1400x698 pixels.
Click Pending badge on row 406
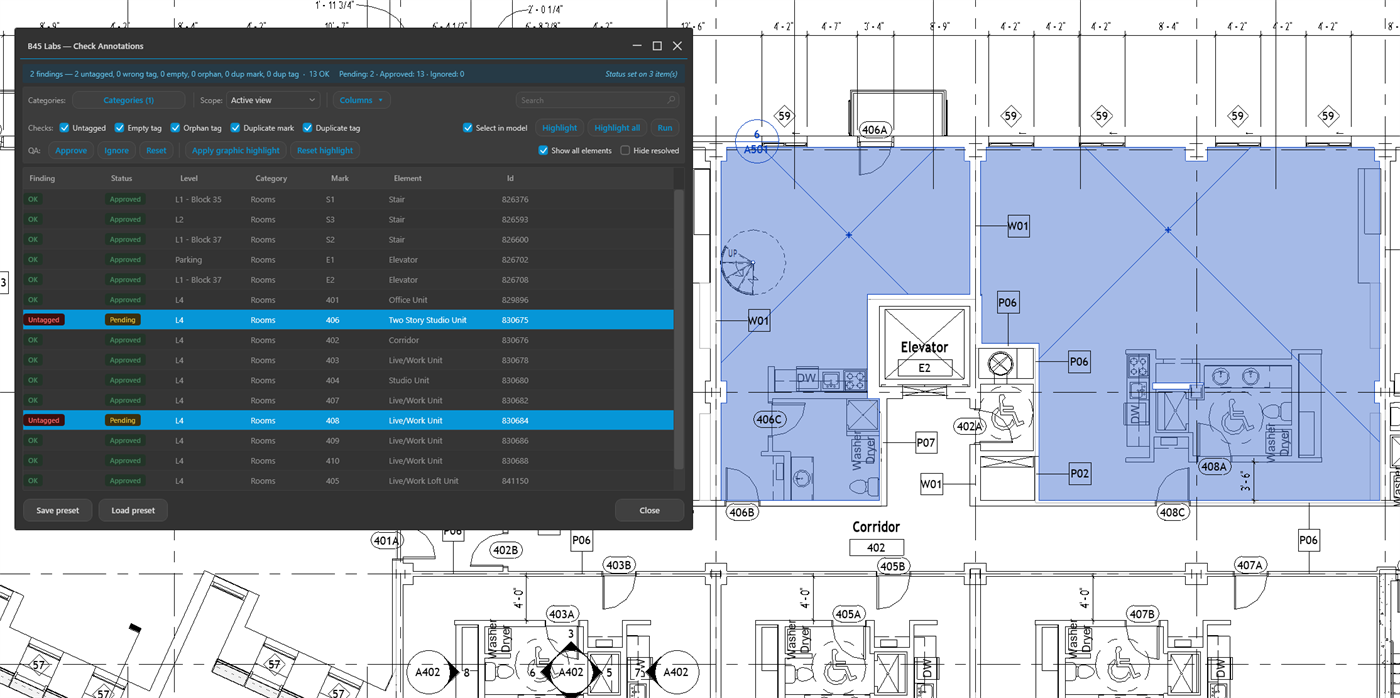coord(124,320)
